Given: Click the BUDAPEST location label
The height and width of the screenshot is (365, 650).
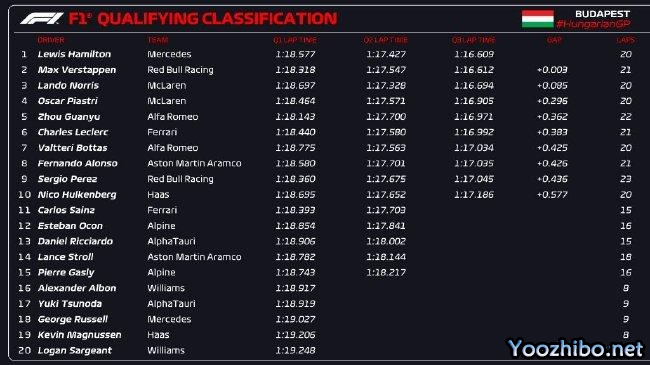Looking at the screenshot, I should (x=602, y=14).
